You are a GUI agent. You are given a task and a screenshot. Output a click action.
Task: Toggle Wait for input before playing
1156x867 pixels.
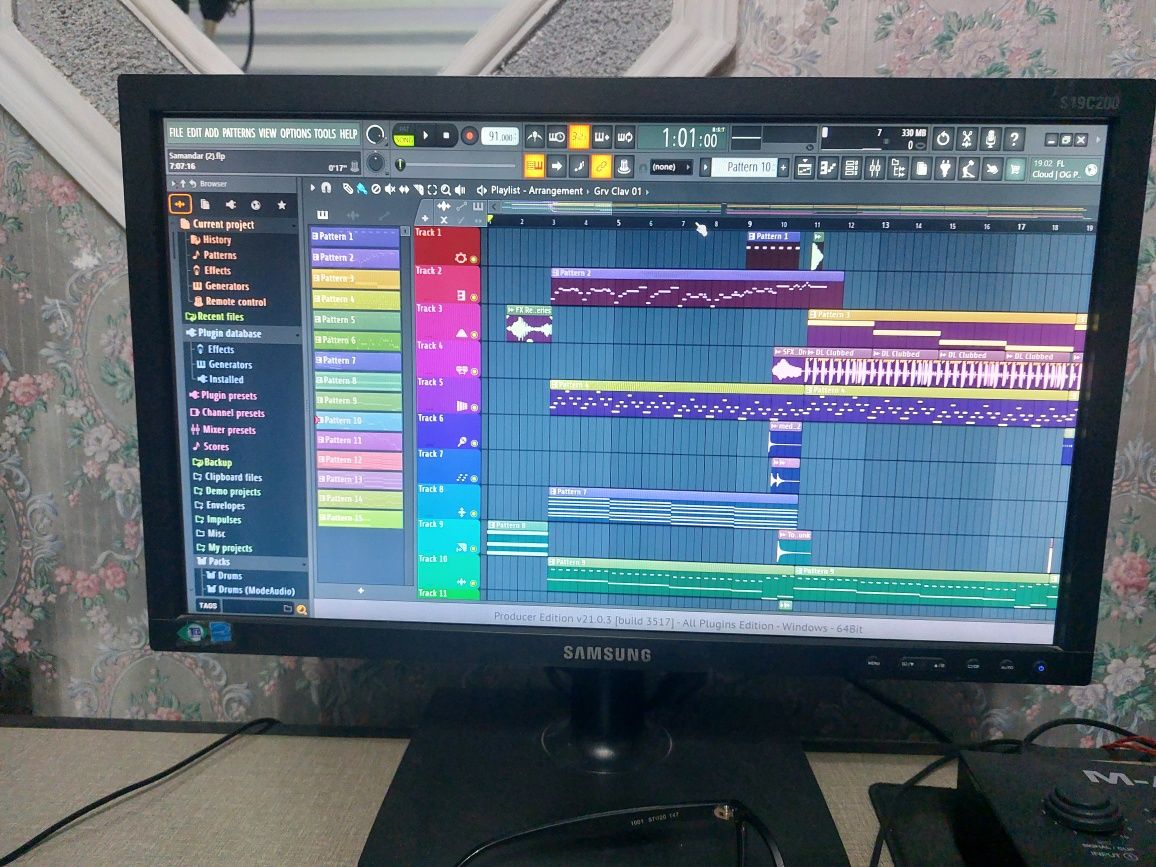557,136
